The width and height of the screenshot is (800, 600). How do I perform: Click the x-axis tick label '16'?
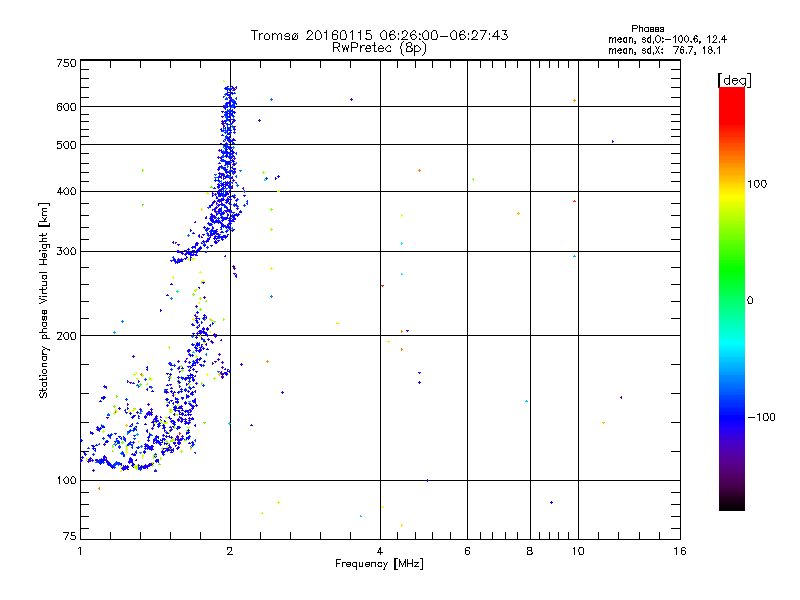pos(680,551)
